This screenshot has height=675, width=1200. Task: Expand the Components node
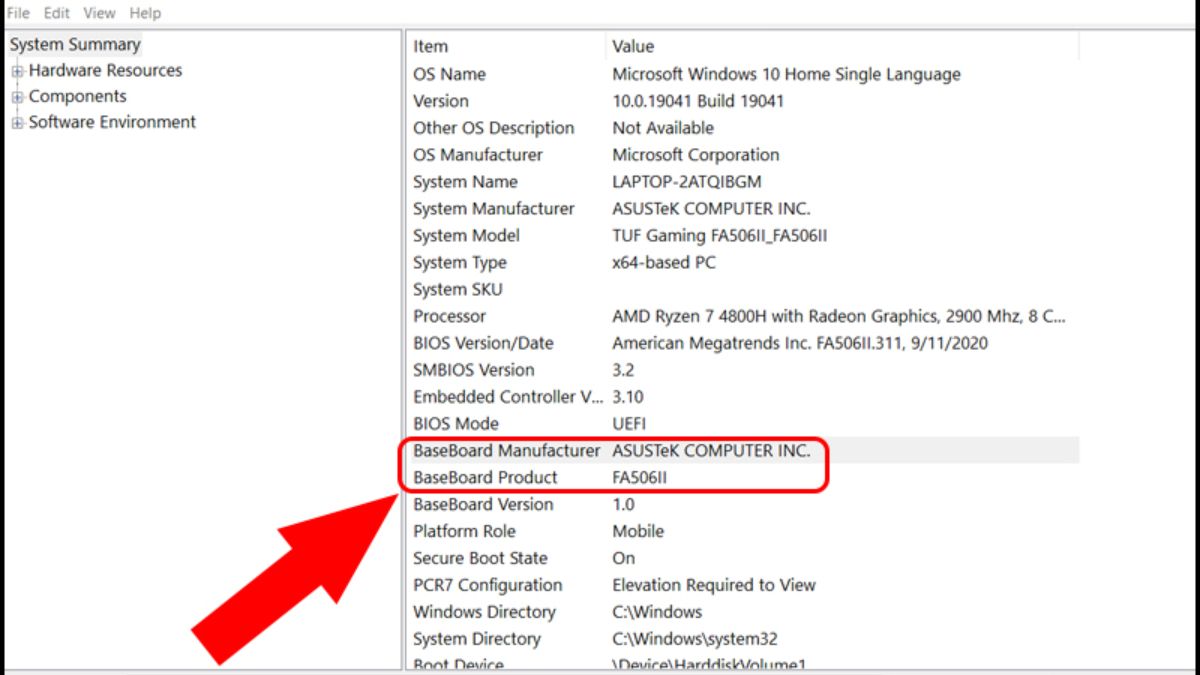tap(17, 97)
